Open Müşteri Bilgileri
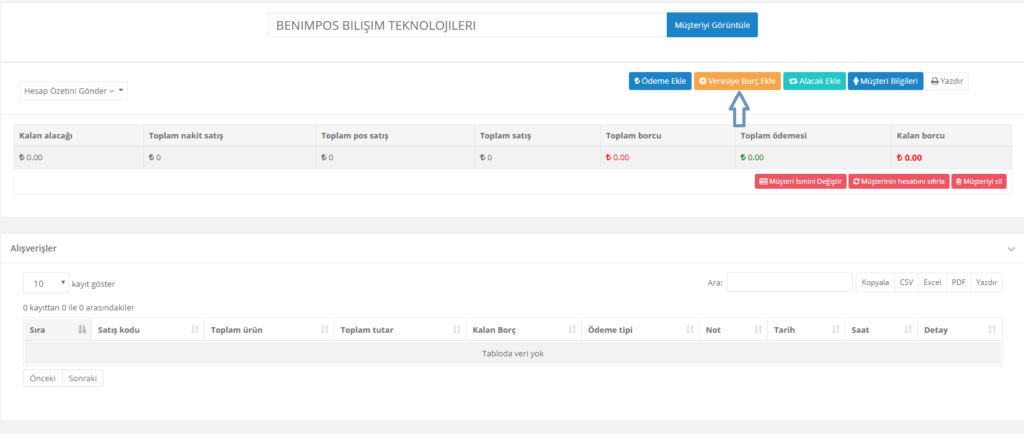Screen dimensions: 1024x434 (x=886, y=81)
